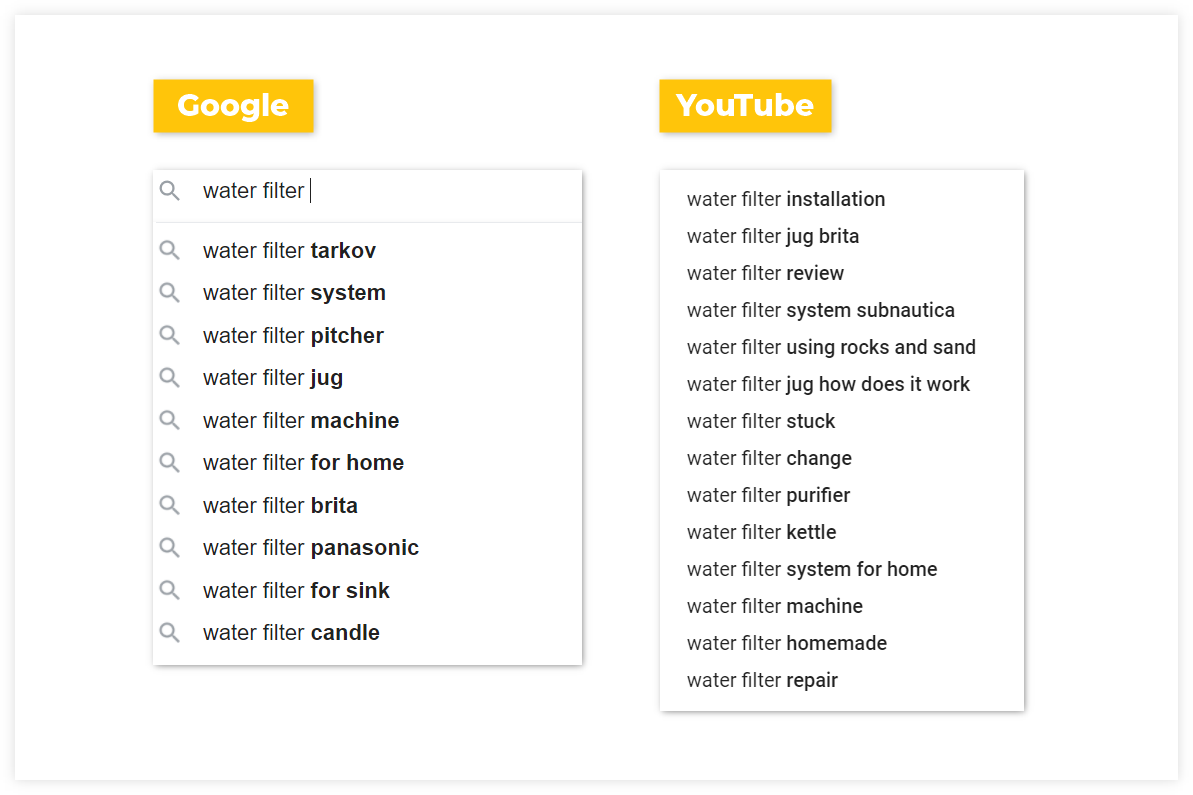Click the search icon next to 'water filter panasonic'
Viewport: 1193px width, 795px height.
[x=170, y=548]
